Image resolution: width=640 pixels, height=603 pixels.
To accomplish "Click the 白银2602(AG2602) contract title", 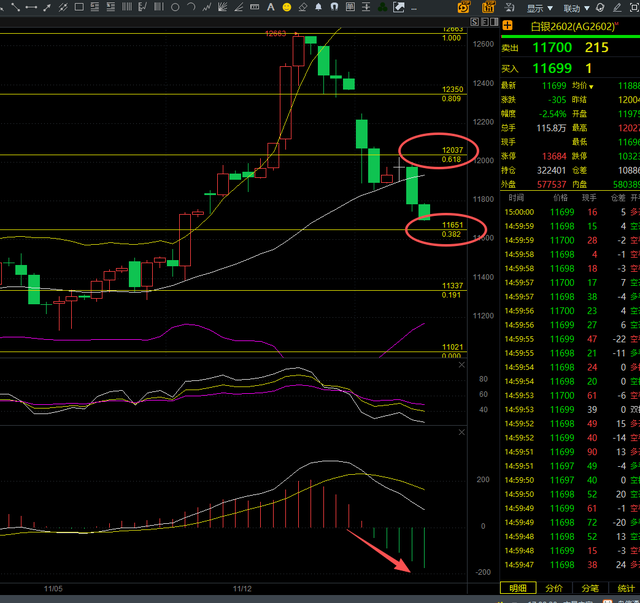I will [x=572, y=27].
